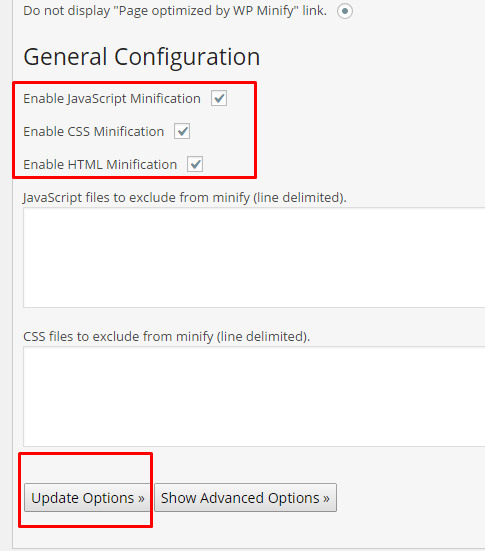Focus the CSS files to exclude text area
The height and width of the screenshot is (551, 485).
tap(254, 396)
